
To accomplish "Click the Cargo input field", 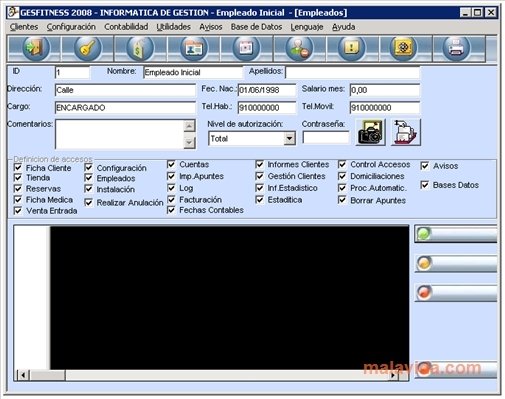I will click(125, 108).
